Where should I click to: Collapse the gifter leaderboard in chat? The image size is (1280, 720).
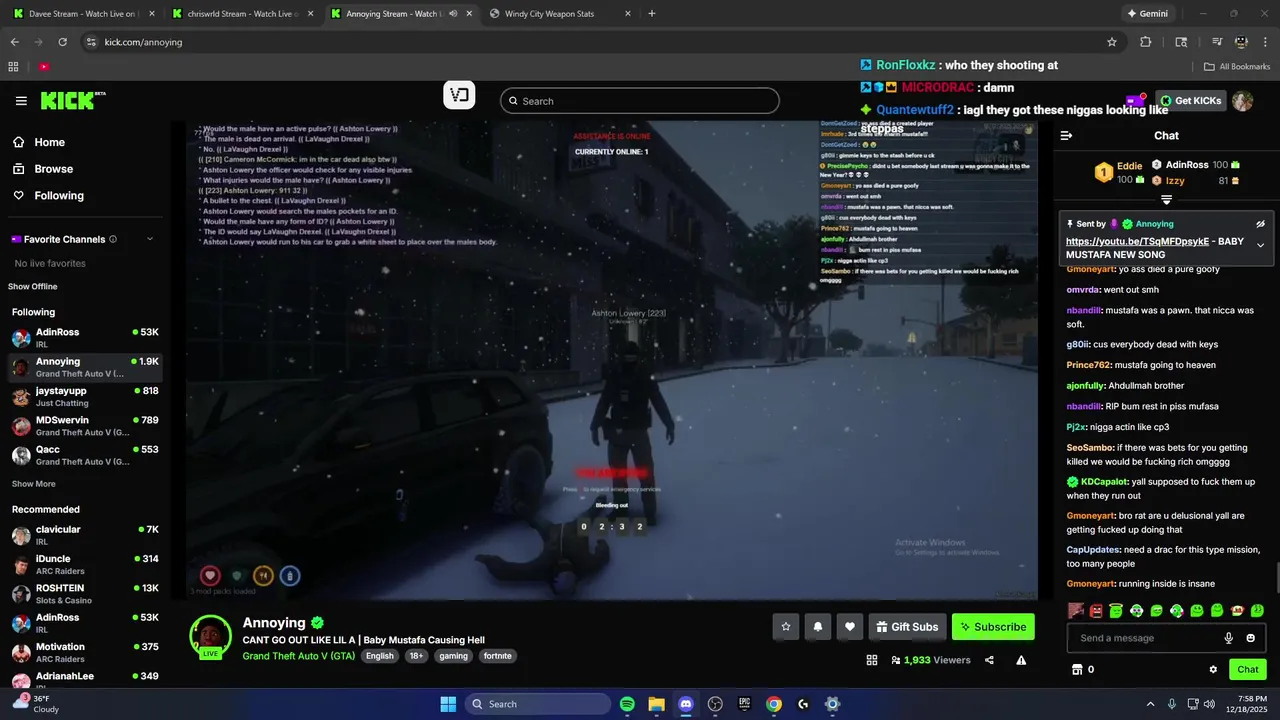pyautogui.click(x=1166, y=200)
